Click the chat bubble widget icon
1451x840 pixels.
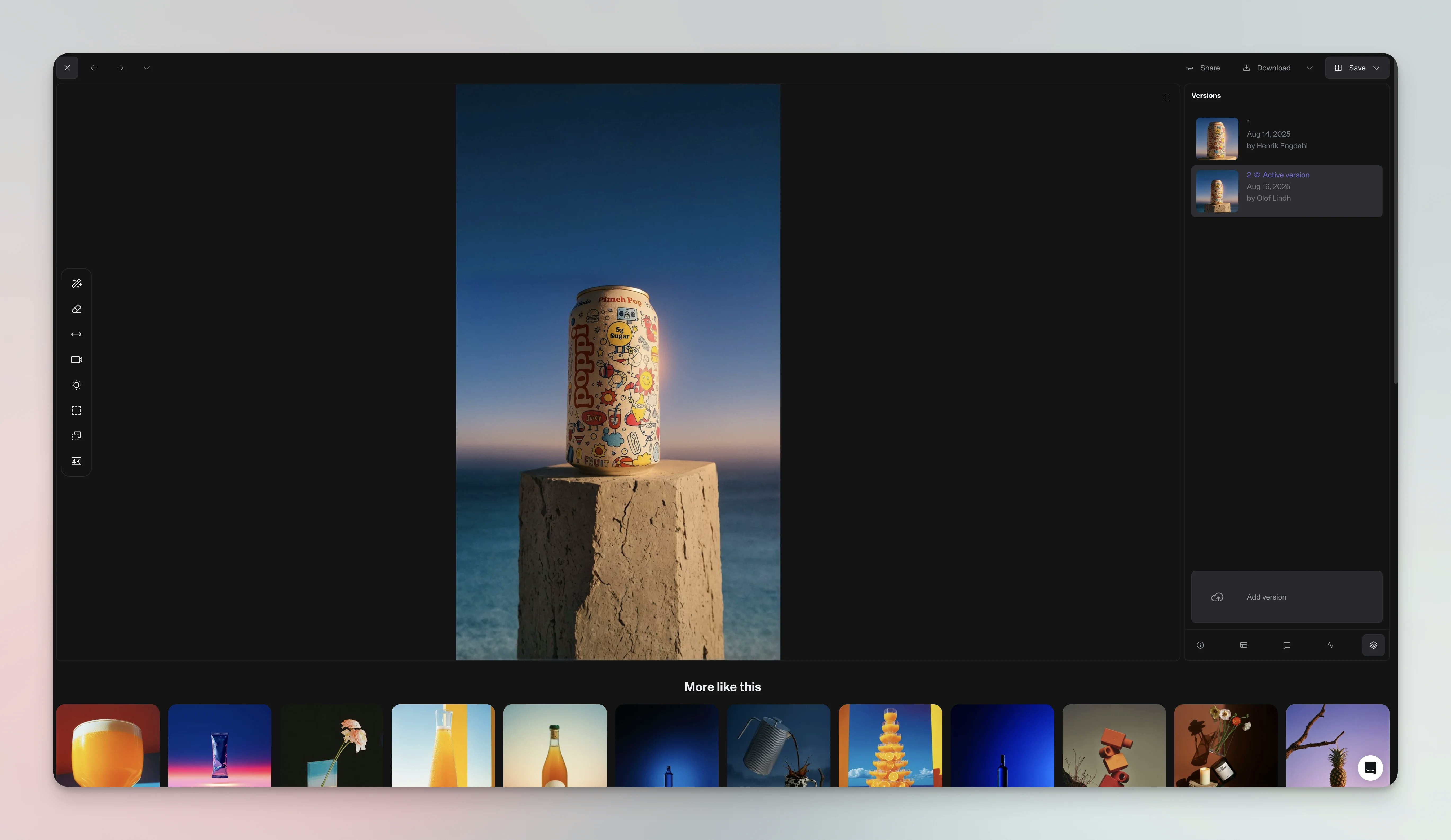tap(1370, 767)
